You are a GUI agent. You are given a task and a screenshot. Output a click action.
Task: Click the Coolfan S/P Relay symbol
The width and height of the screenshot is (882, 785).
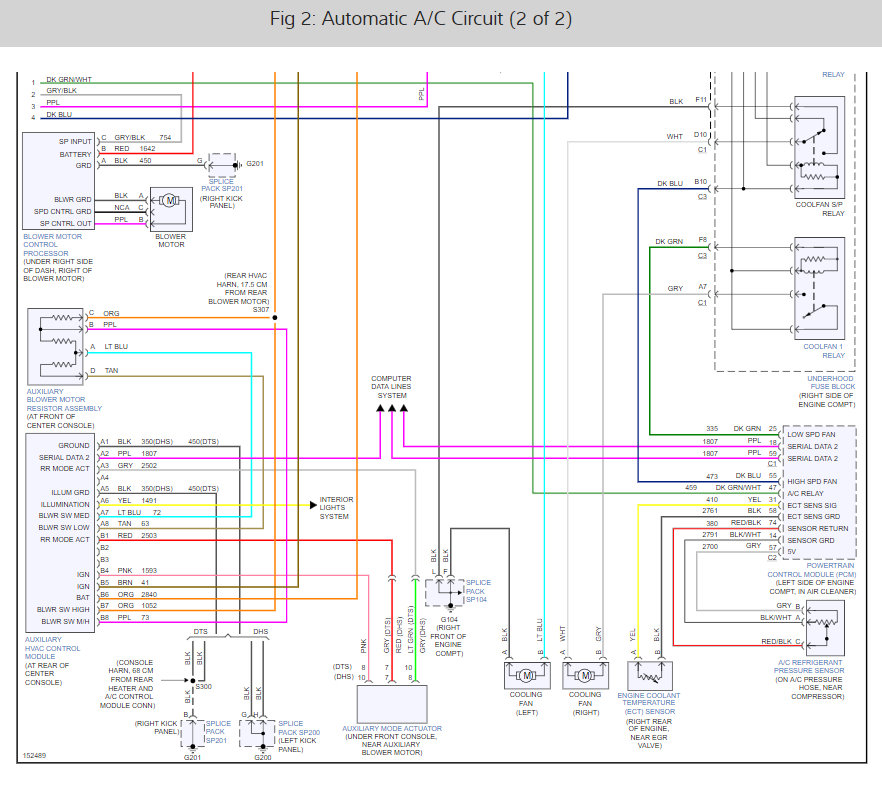[820, 148]
